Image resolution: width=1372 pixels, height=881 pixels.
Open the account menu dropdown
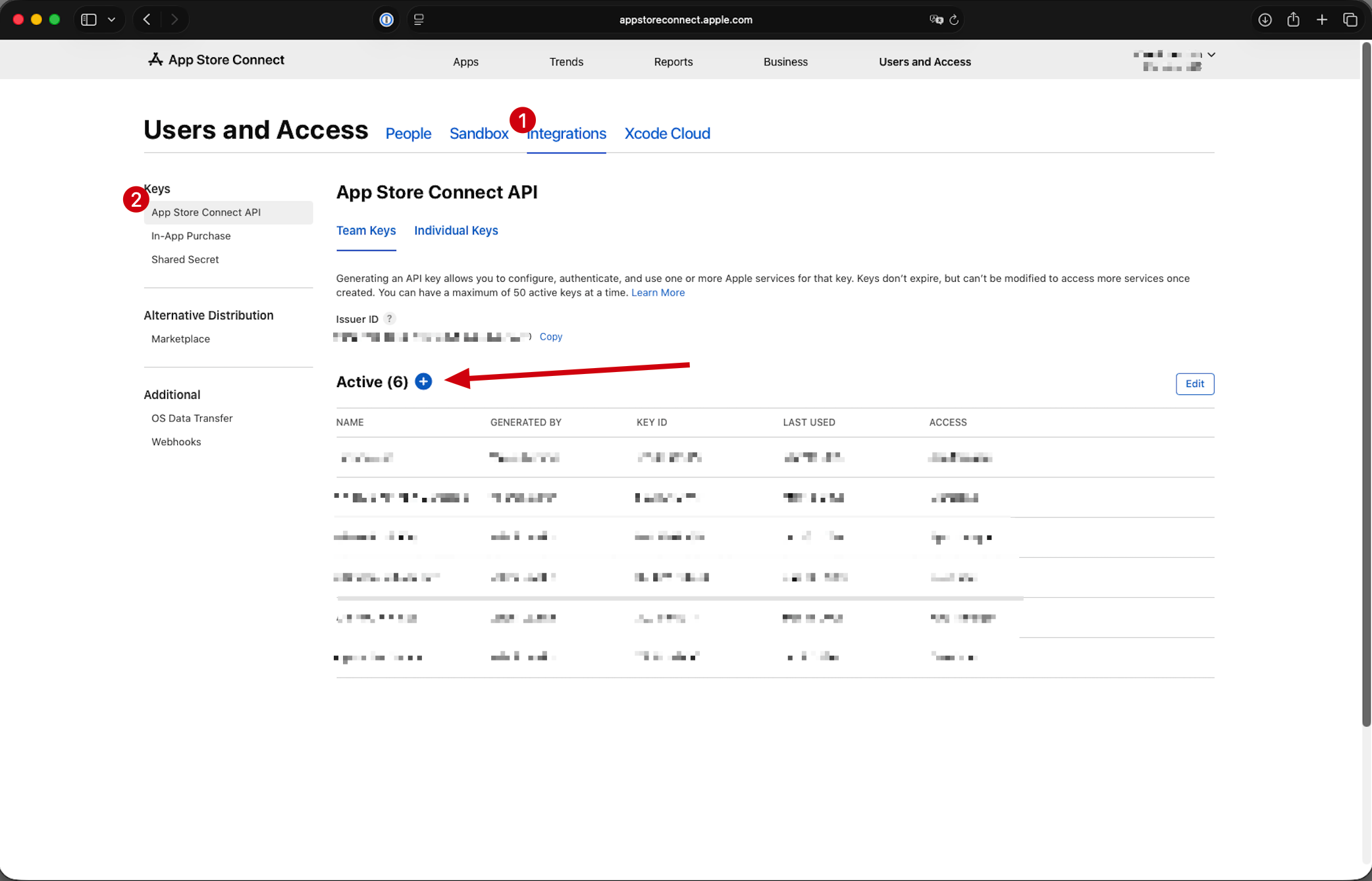[x=1174, y=61]
